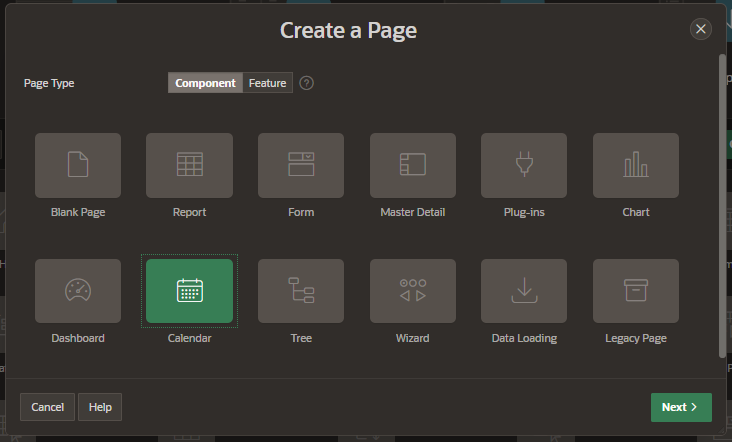Select the green Calendar icon tile
The width and height of the screenshot is (732, 442).
(x=190, y=291)
